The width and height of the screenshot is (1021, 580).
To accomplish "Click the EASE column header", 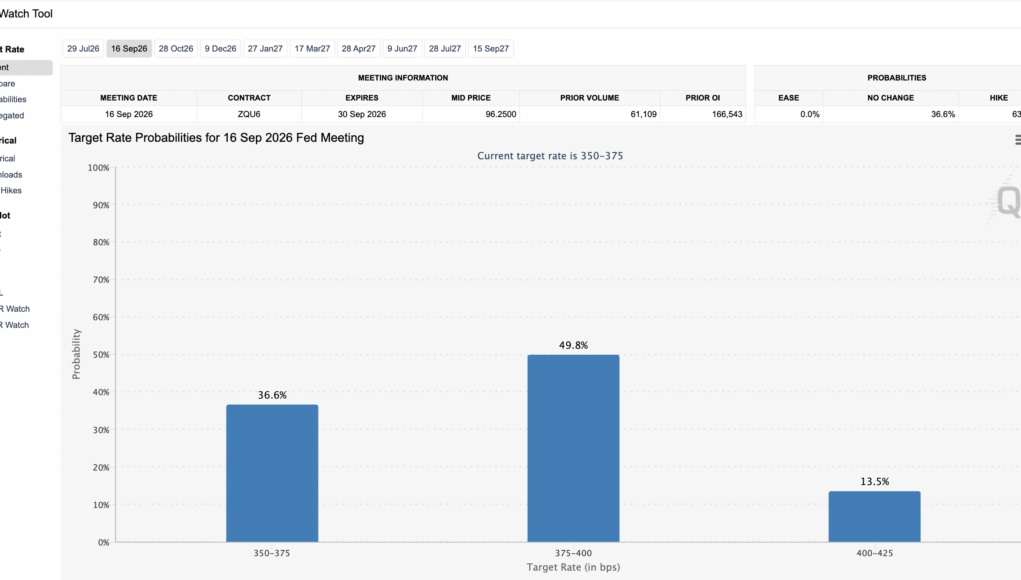I will [x=789, y=98].
